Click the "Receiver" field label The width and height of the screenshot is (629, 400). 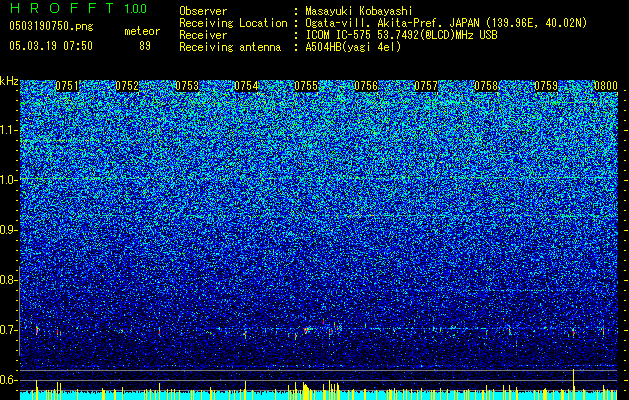(203, 35)
